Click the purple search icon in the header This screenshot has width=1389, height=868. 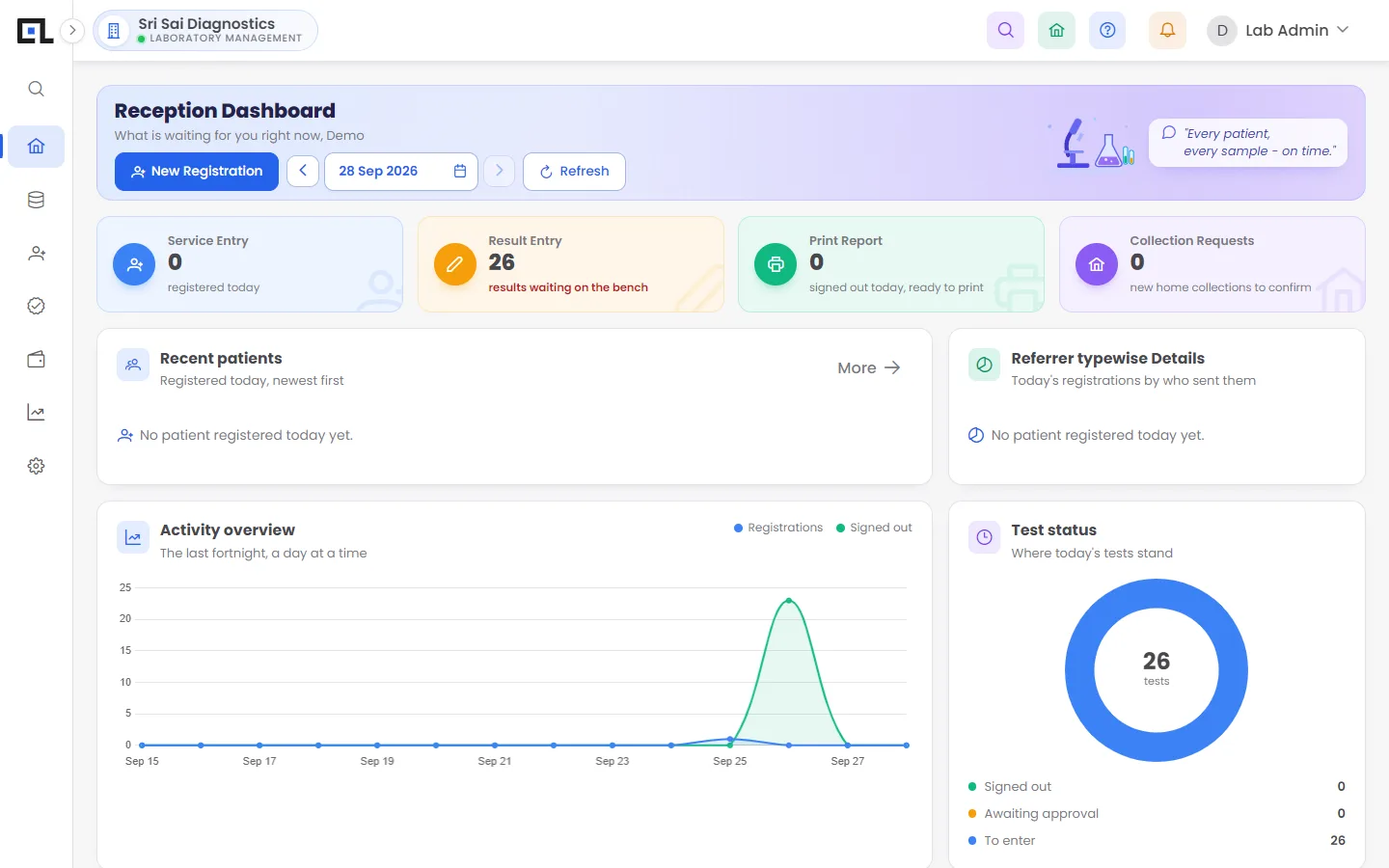tap(1005, 30)
